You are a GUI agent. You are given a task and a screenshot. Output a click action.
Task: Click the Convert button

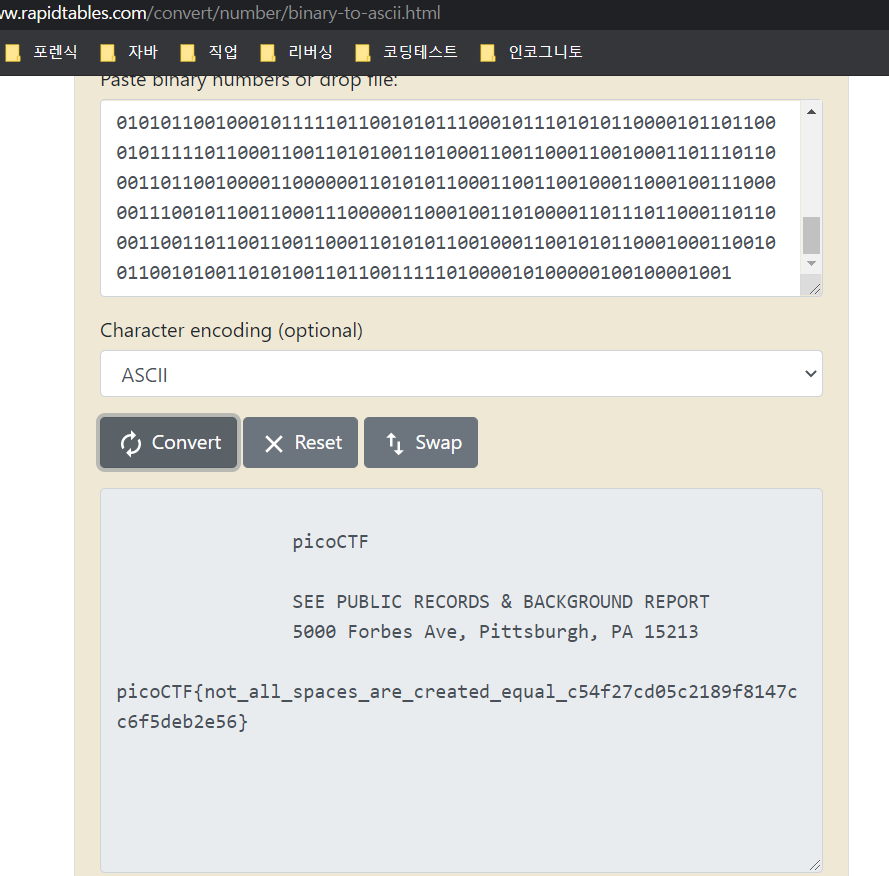point(168,442)
